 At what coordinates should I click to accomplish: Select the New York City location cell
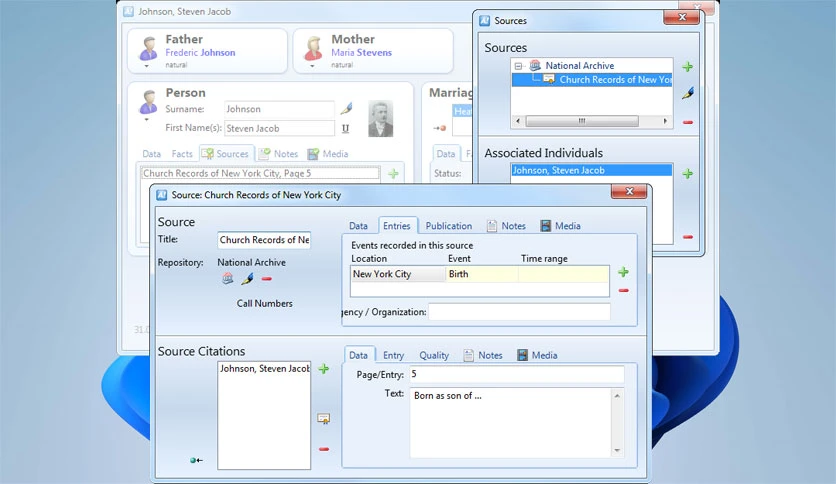coord(398,274)
